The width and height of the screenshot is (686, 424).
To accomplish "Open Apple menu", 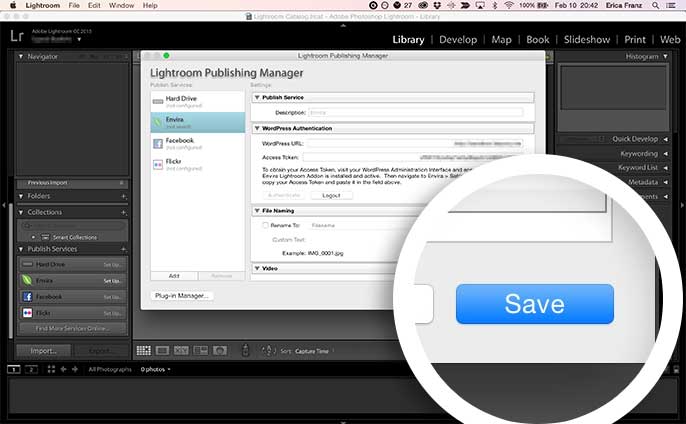I will coord(13,5).
